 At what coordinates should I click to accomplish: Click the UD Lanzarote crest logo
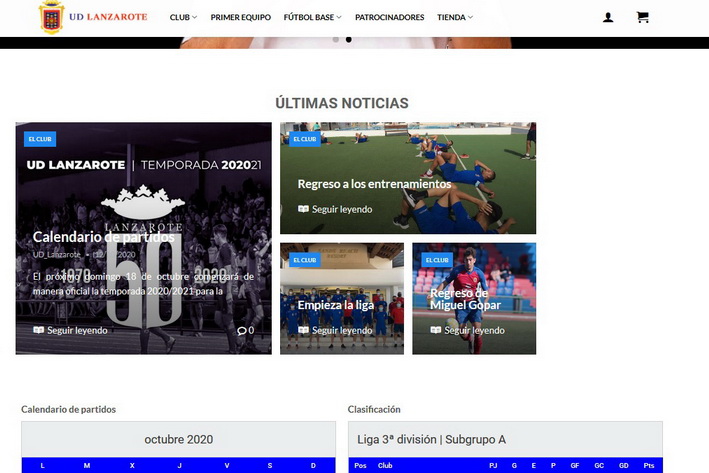click(x=51, y=17)
